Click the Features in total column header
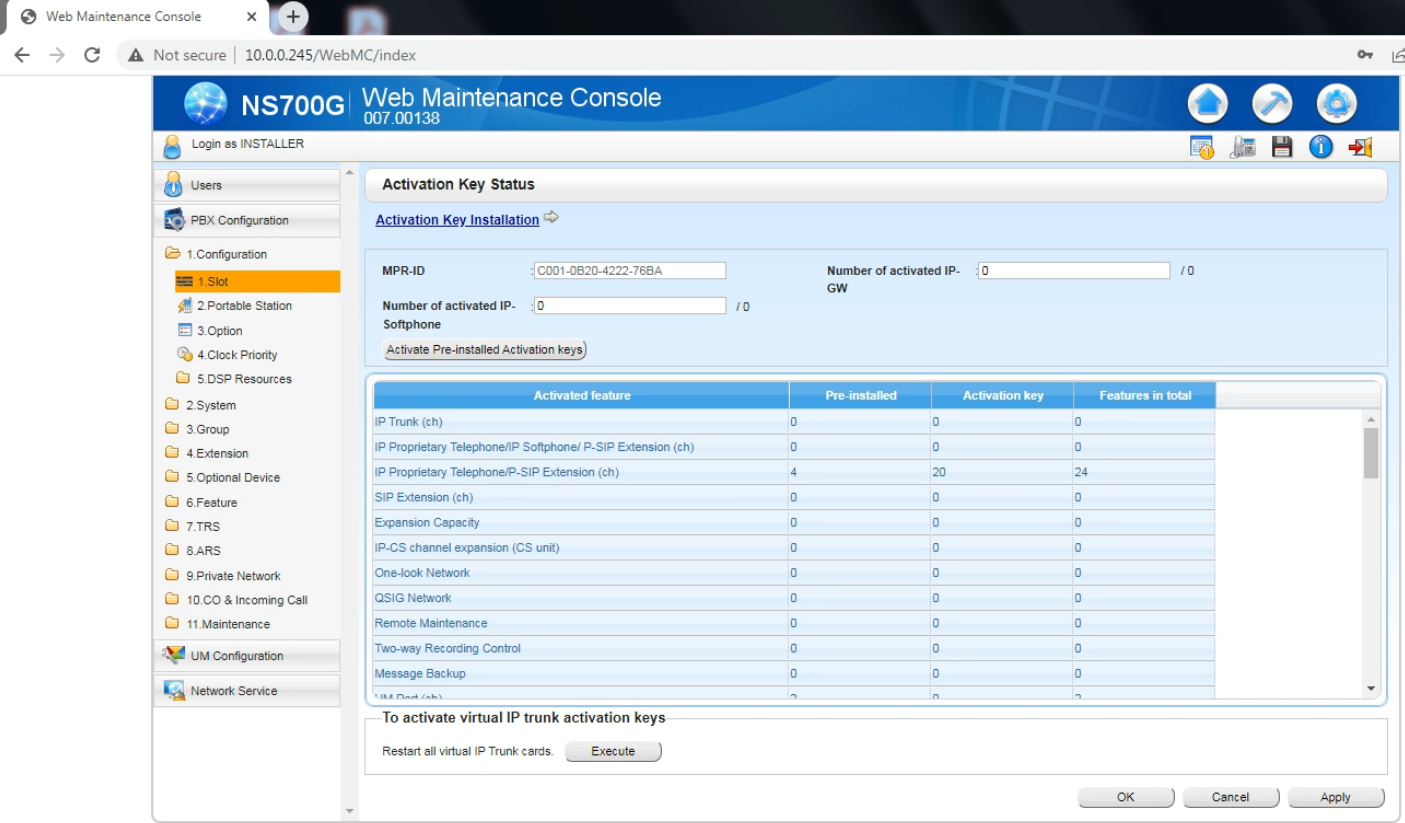This screenshot has width=1405, height=823. (1145, 395)
